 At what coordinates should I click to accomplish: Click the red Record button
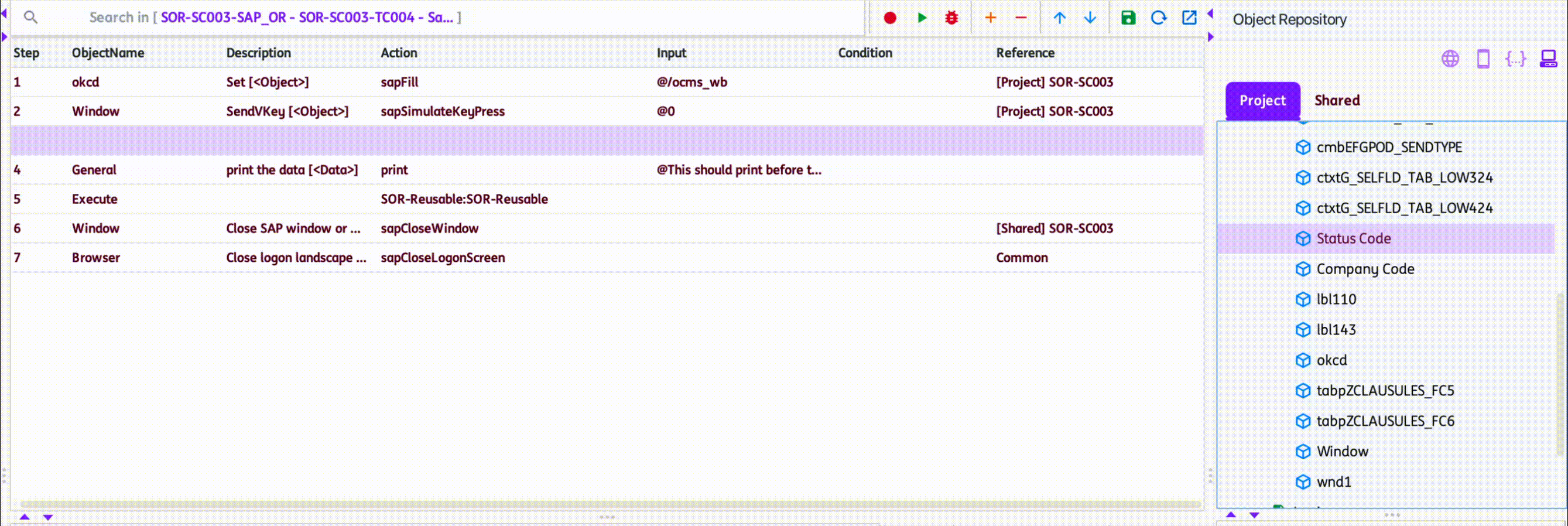pos(890,18)
